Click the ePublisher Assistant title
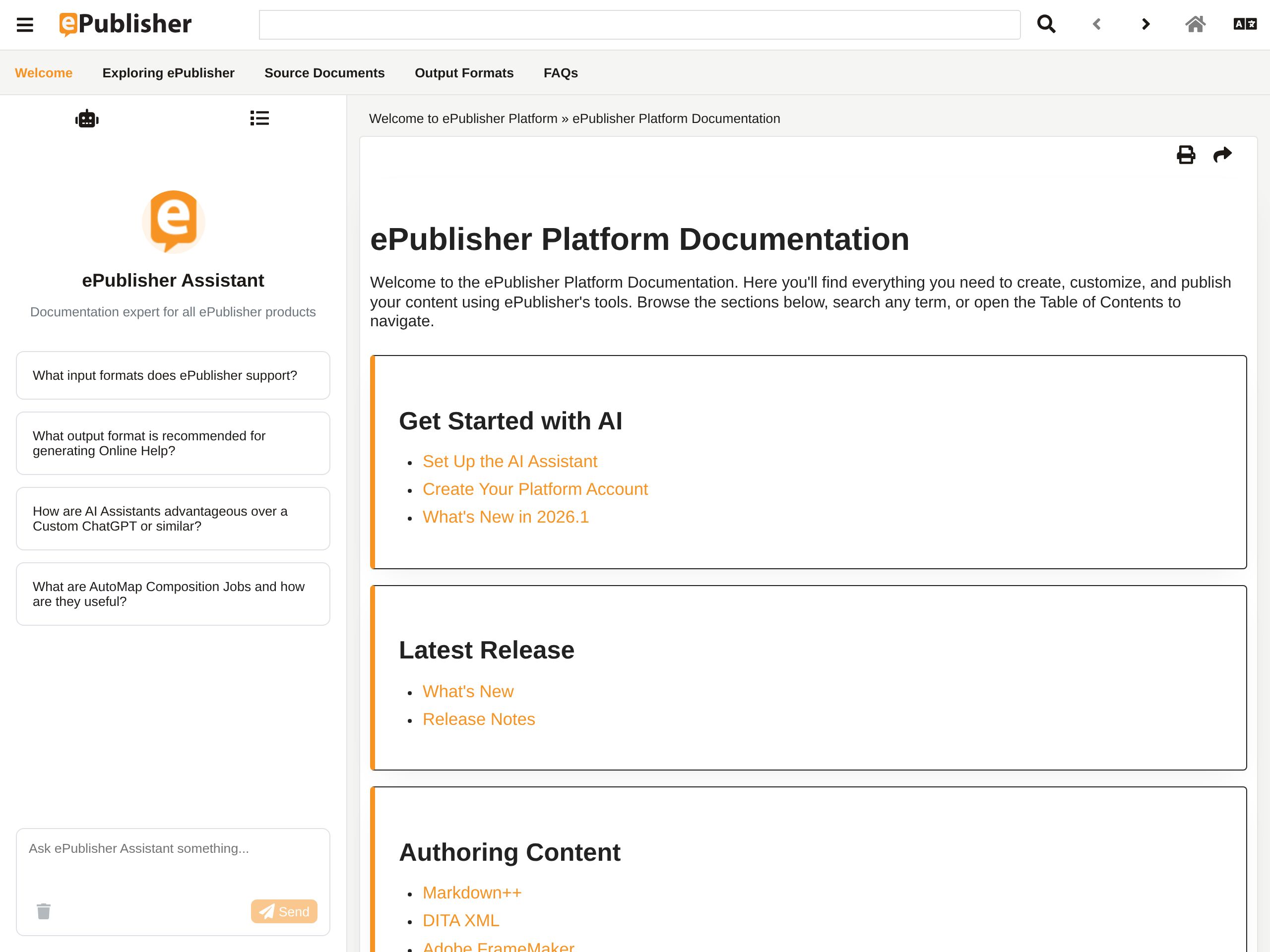The width and height of the screenshot is (1270, 952). click(x=173, y=281)
